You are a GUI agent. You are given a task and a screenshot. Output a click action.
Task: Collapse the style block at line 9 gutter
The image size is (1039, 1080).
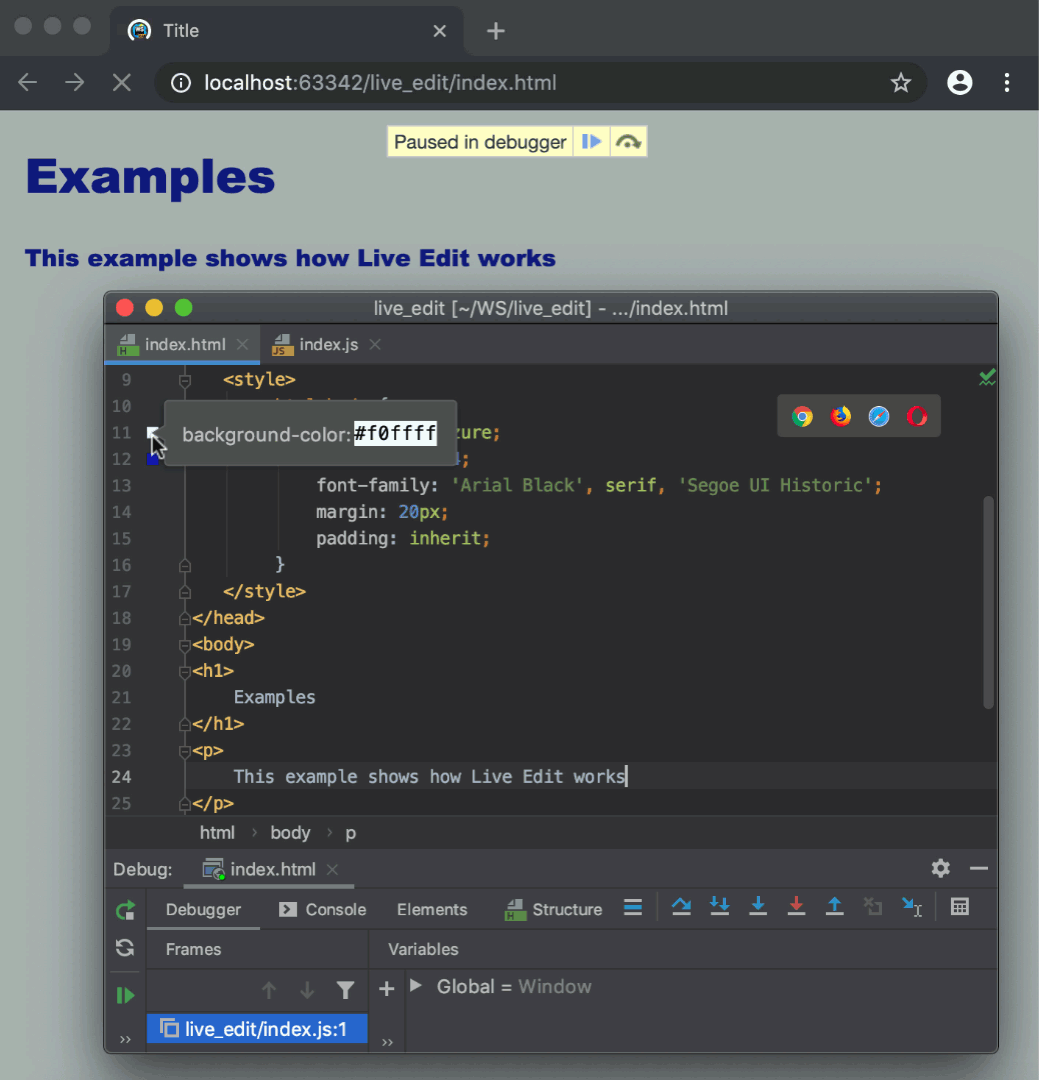pyautogui.click(x=184, y=379)
